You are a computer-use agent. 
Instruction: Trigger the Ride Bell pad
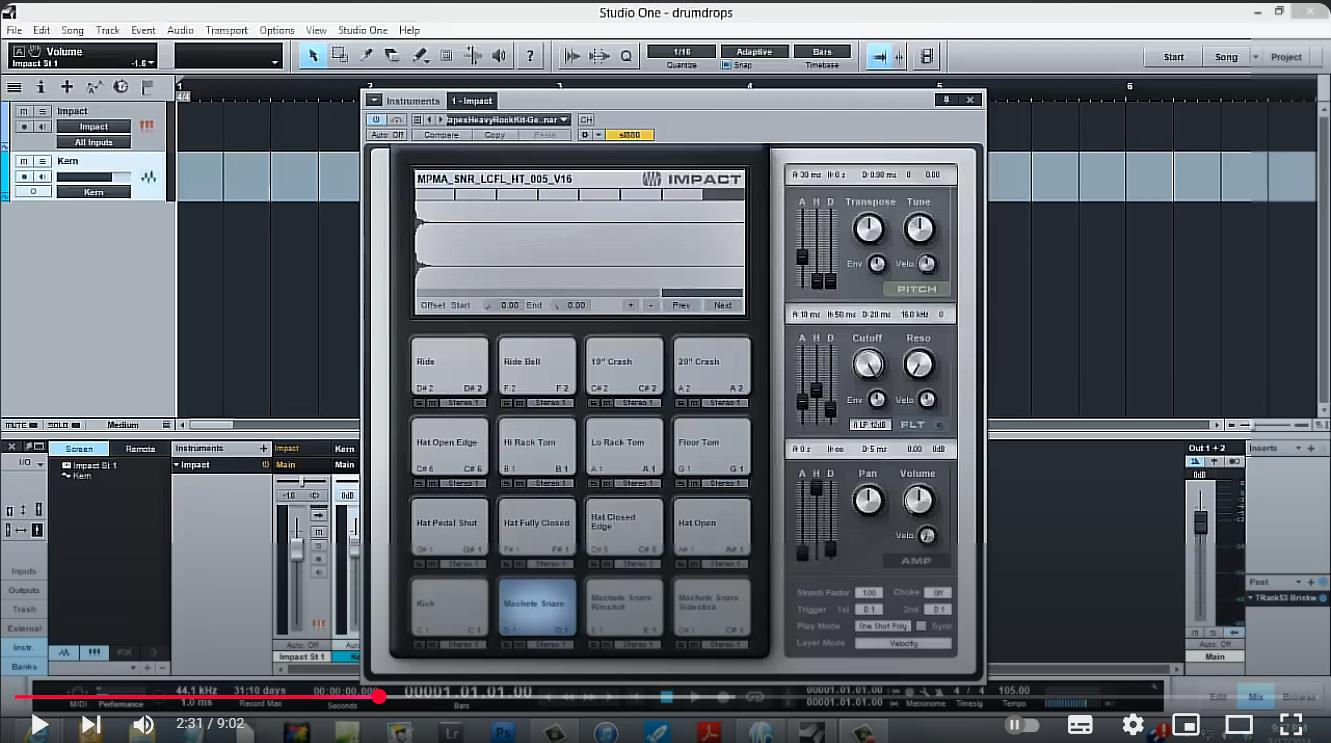click(537, 365)
